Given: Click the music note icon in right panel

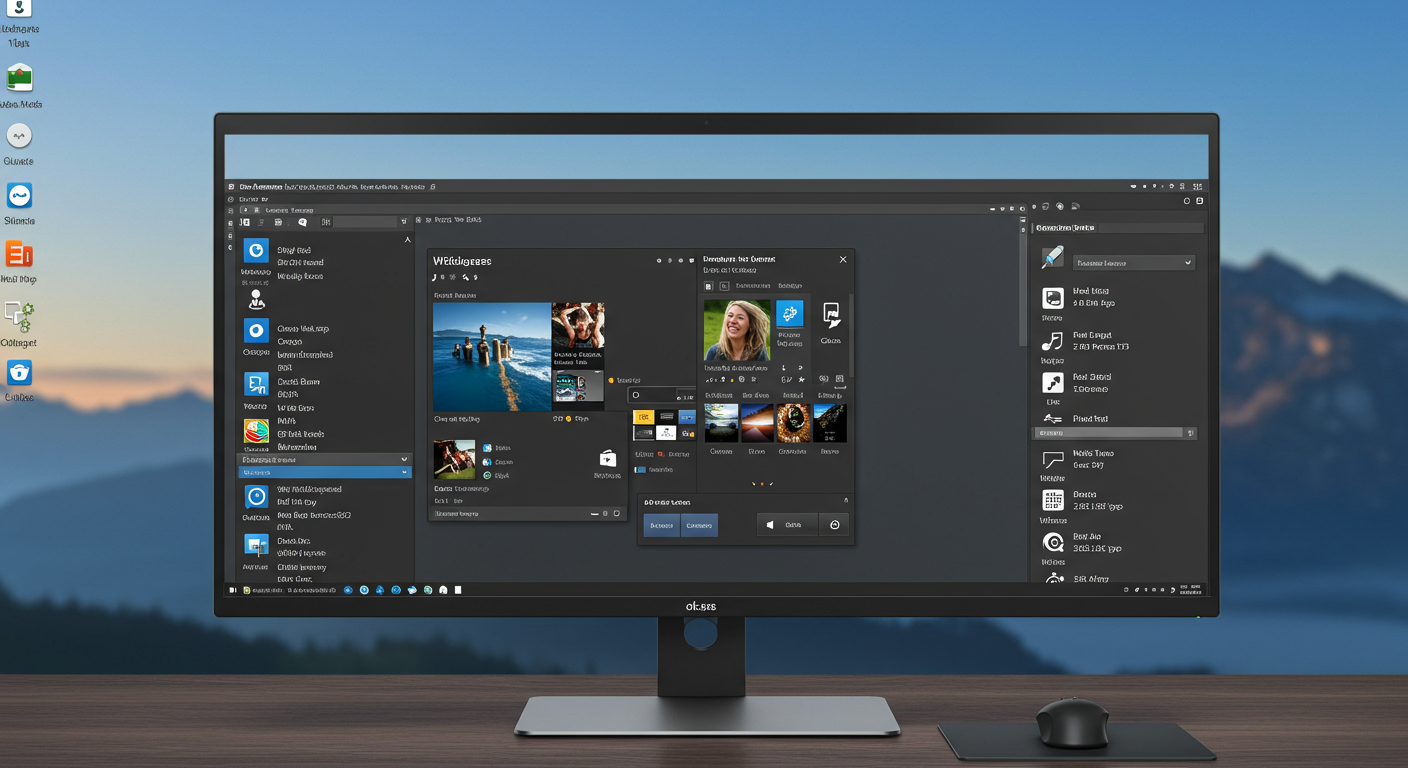Looking at the screenshot, I should pos(1052,341).
